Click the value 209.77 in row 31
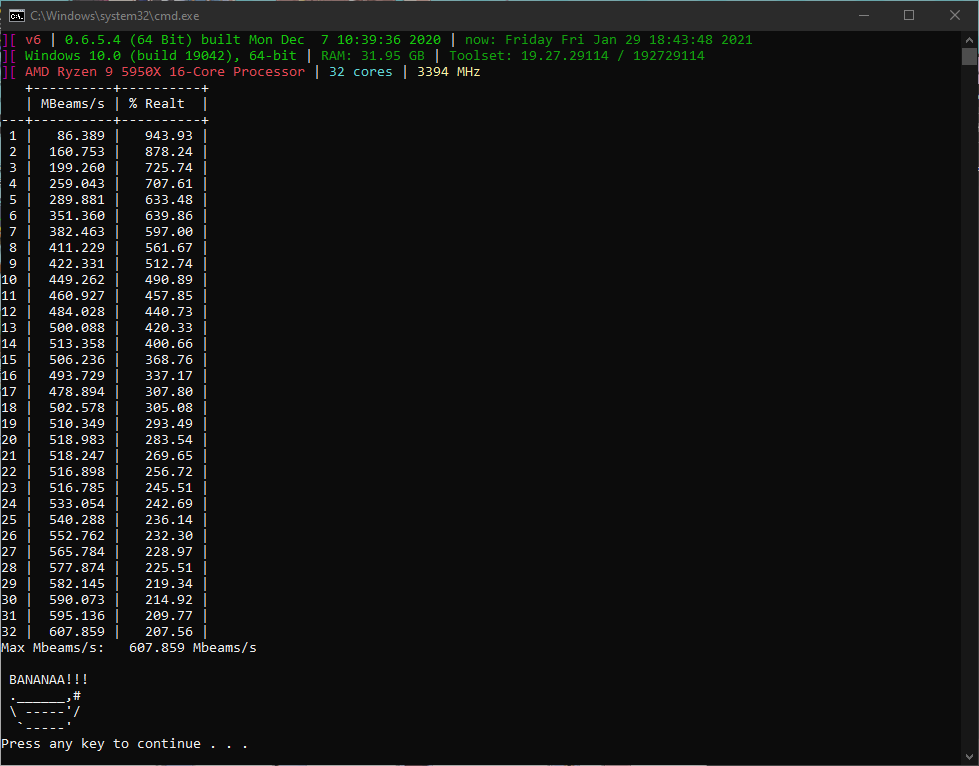Viewport: 979px width, 766px height. point(169,616)
